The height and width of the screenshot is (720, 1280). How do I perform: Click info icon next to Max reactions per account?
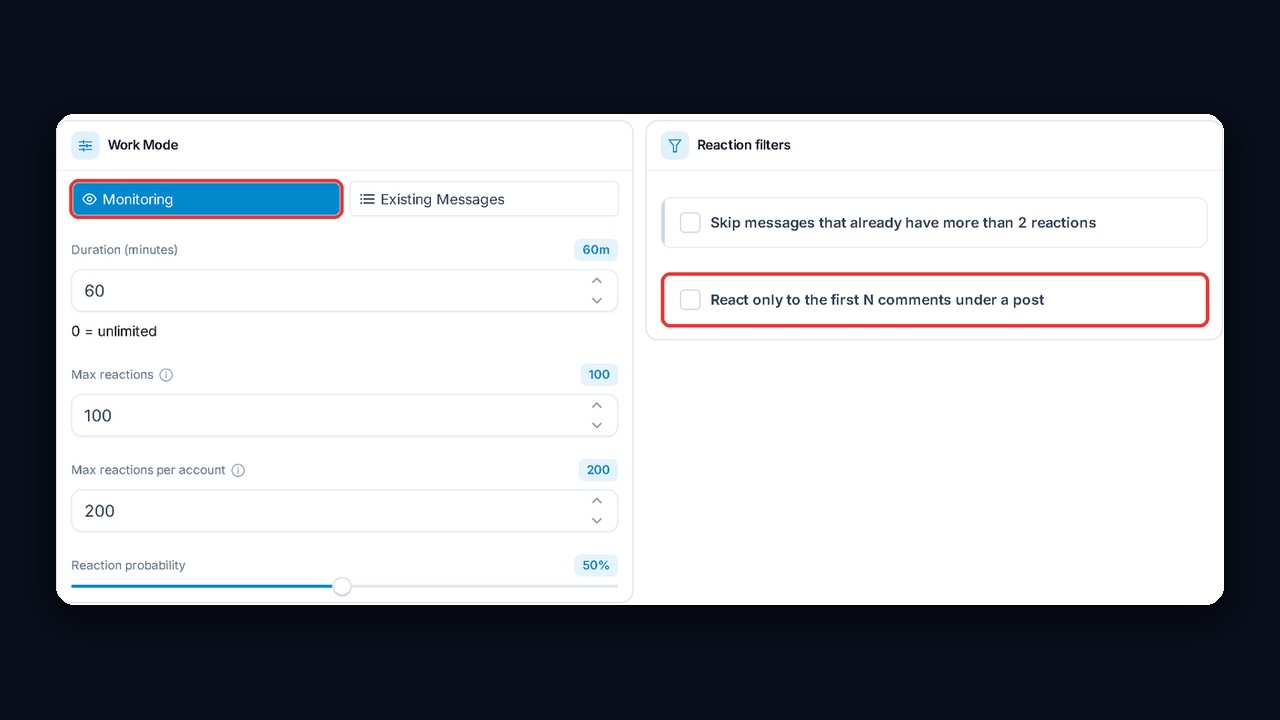pos(238,470)
